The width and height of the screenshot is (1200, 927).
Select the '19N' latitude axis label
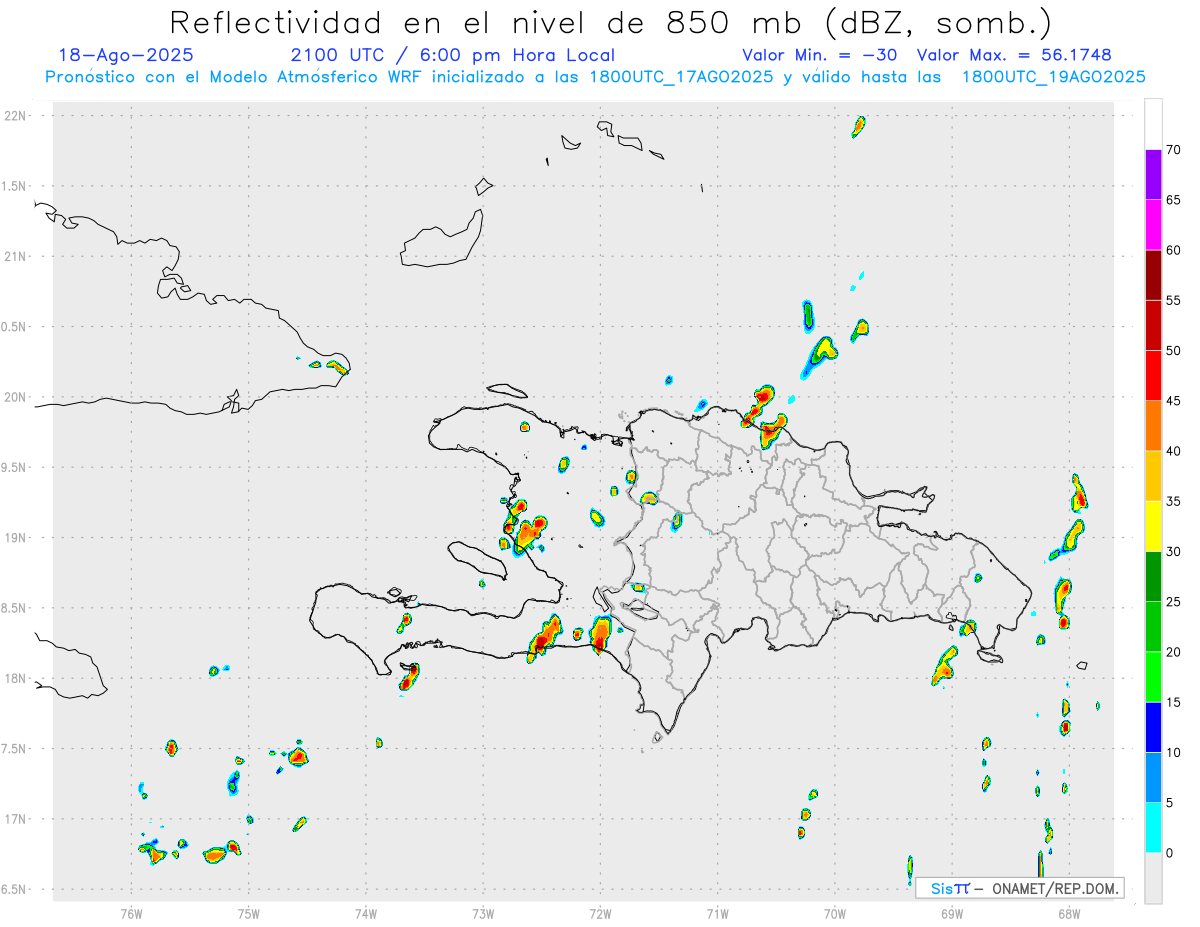click(17, 538)
